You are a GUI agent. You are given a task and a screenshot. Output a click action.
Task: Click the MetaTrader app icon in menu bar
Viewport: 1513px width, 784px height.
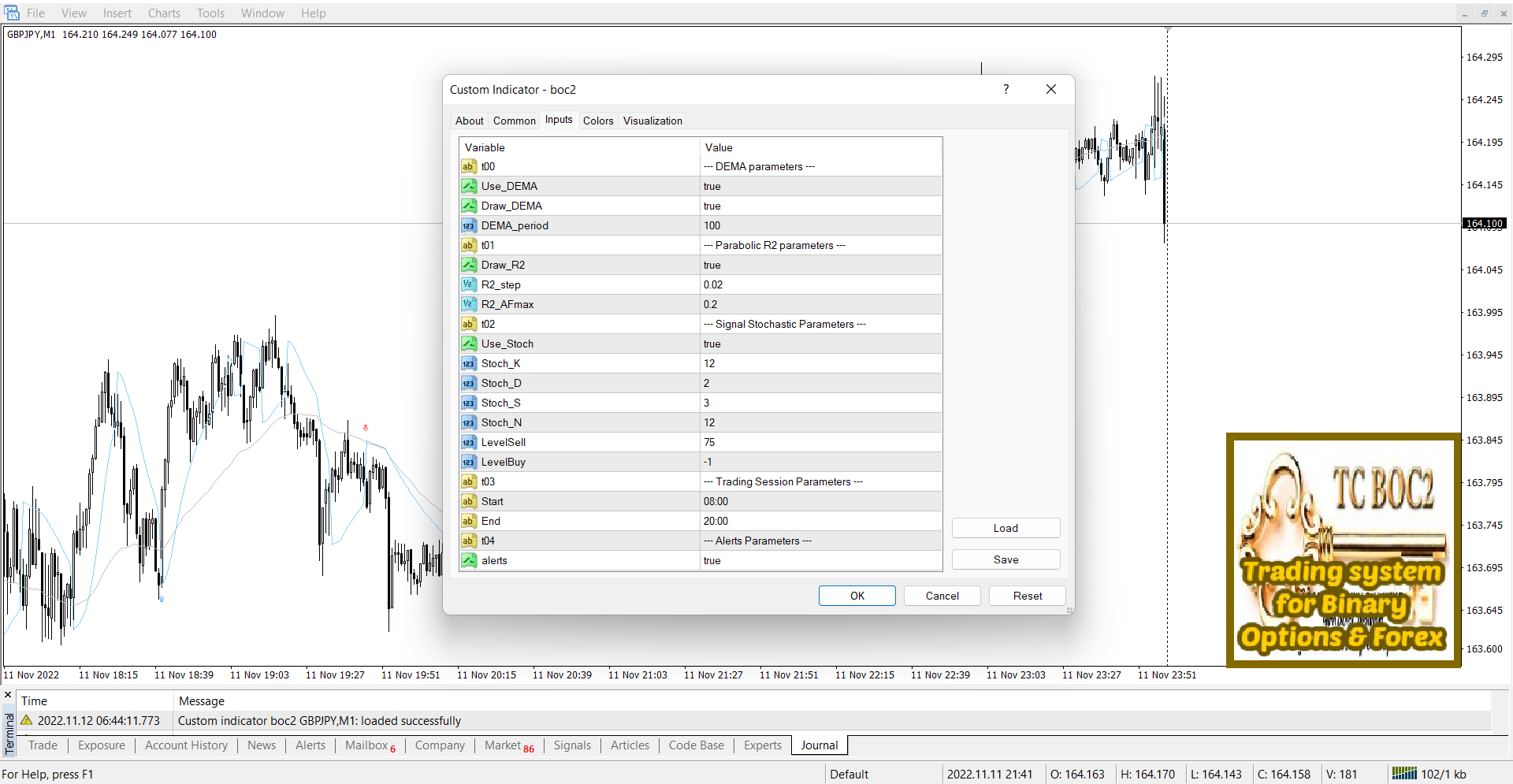tap(12, 13)
